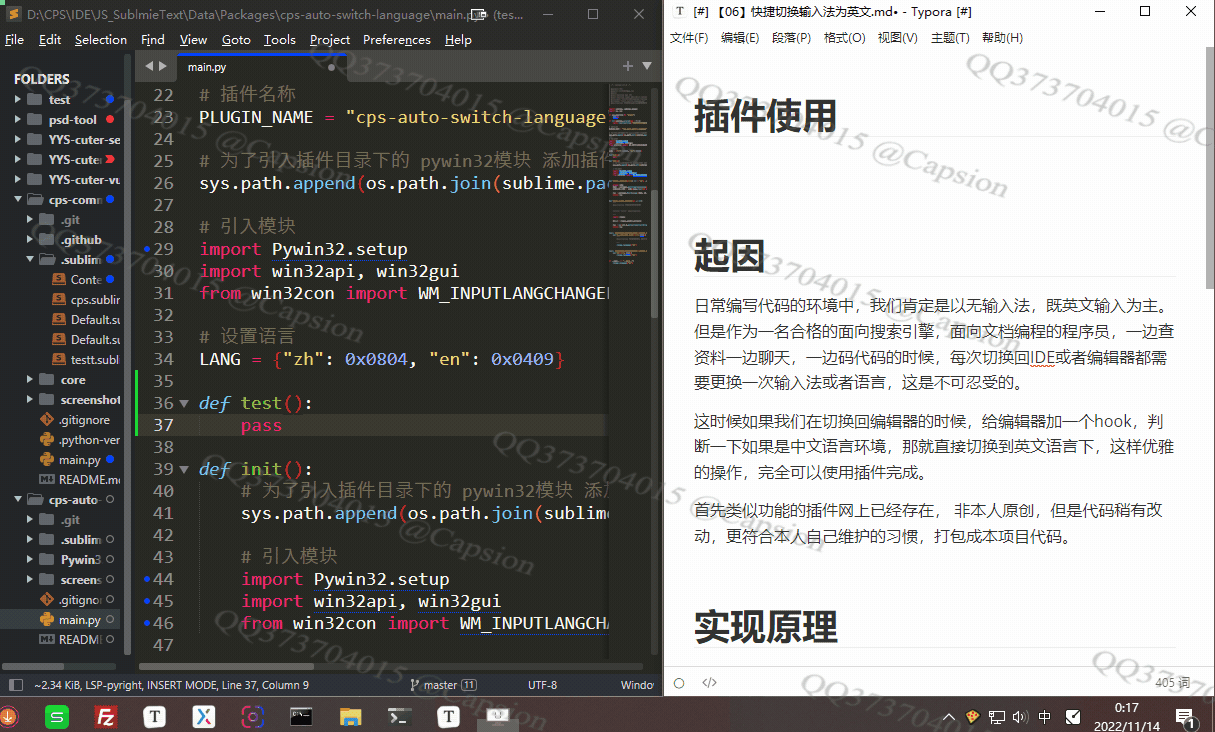Image resolution: width=1215 pixels, height=732 pixels.
Task: Click the 'pass' keyword on line 37
Action: coord(261,426)
